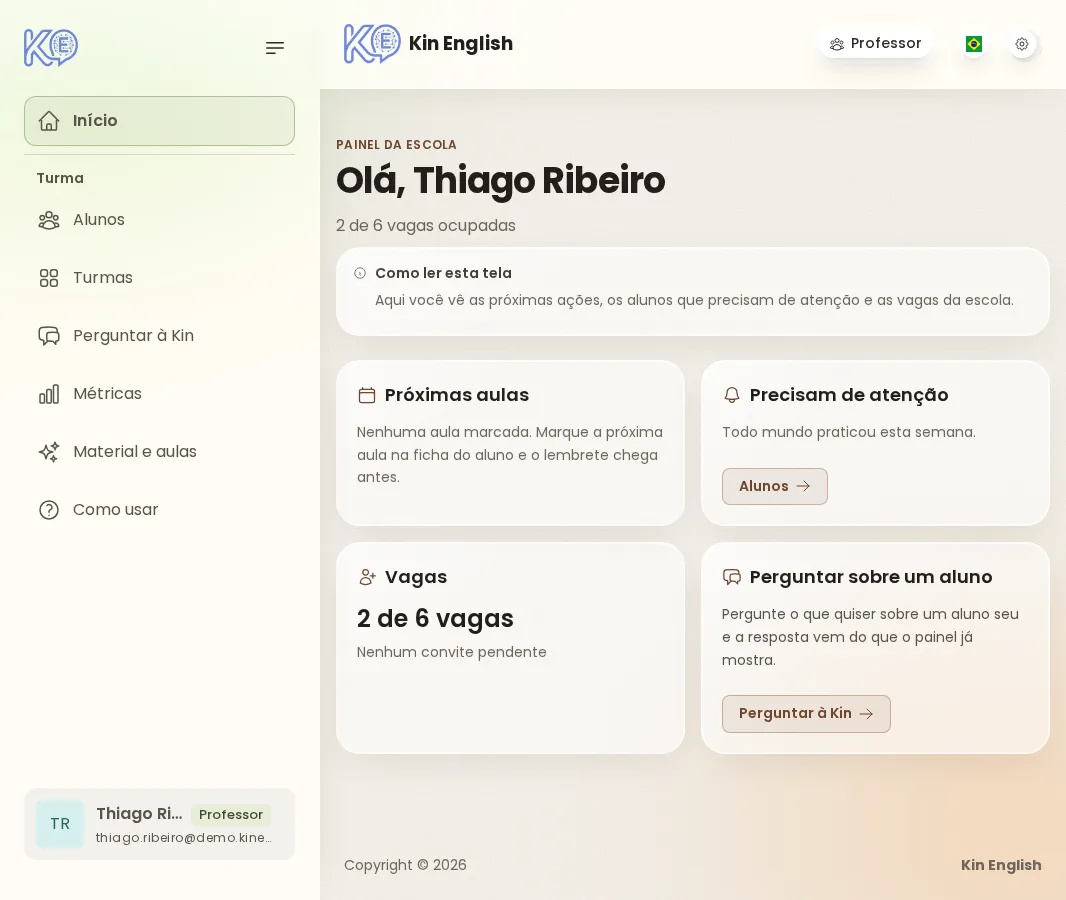The width and height of the screenshot is (1066, 900).
Task: Click the Alunos button in attention card
Action: click(774, 487)
